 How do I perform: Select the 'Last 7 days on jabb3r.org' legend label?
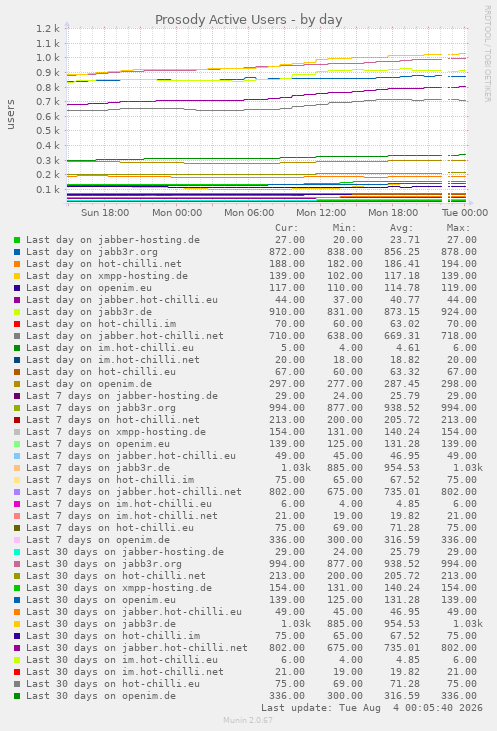[101, 408]
